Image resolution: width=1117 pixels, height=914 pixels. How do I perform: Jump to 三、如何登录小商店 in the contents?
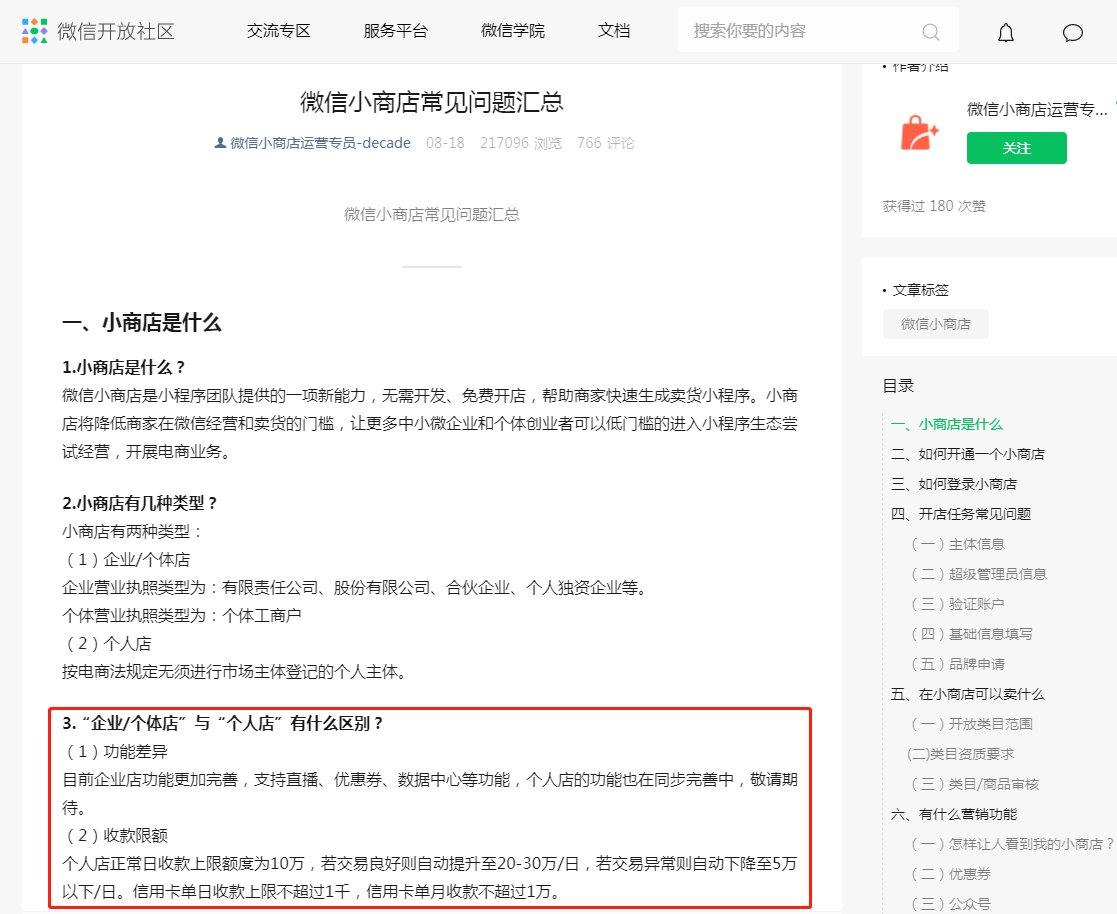[953, 484]
